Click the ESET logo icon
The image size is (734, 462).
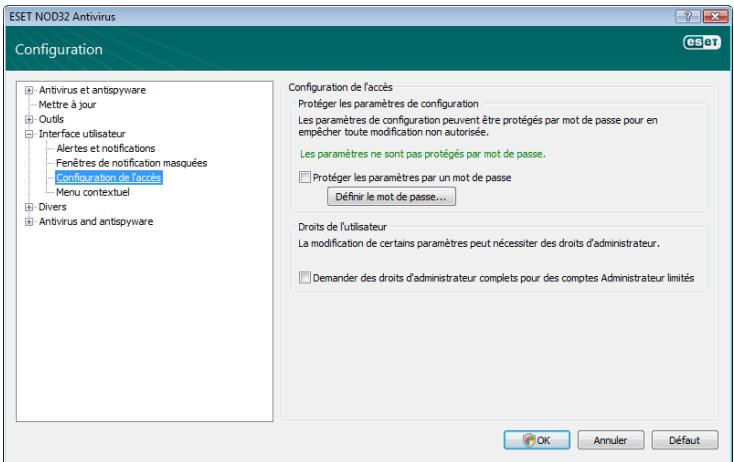[702, 42]
